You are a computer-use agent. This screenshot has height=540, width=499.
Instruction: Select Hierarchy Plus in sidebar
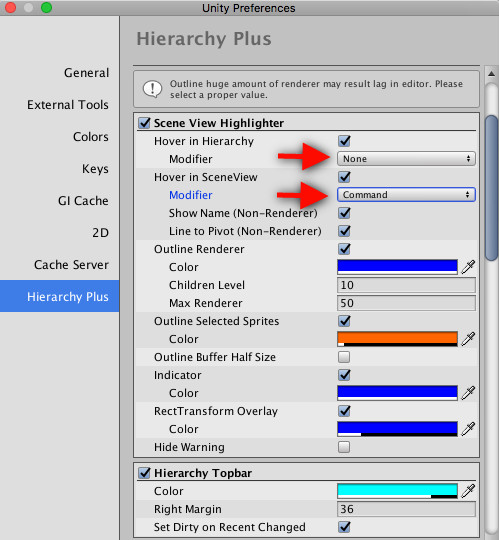point(60,296)
